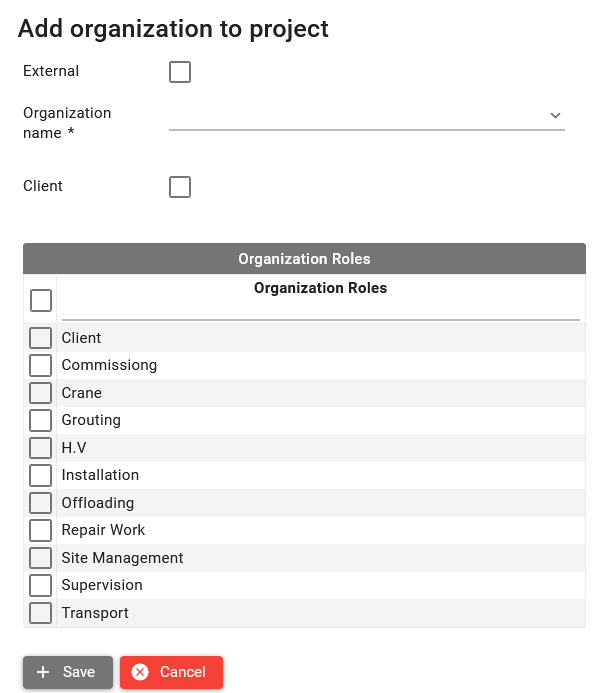Expand the Organization name dropdown arrow
Viewport: 603px width, 693px height.
point(556,116)
